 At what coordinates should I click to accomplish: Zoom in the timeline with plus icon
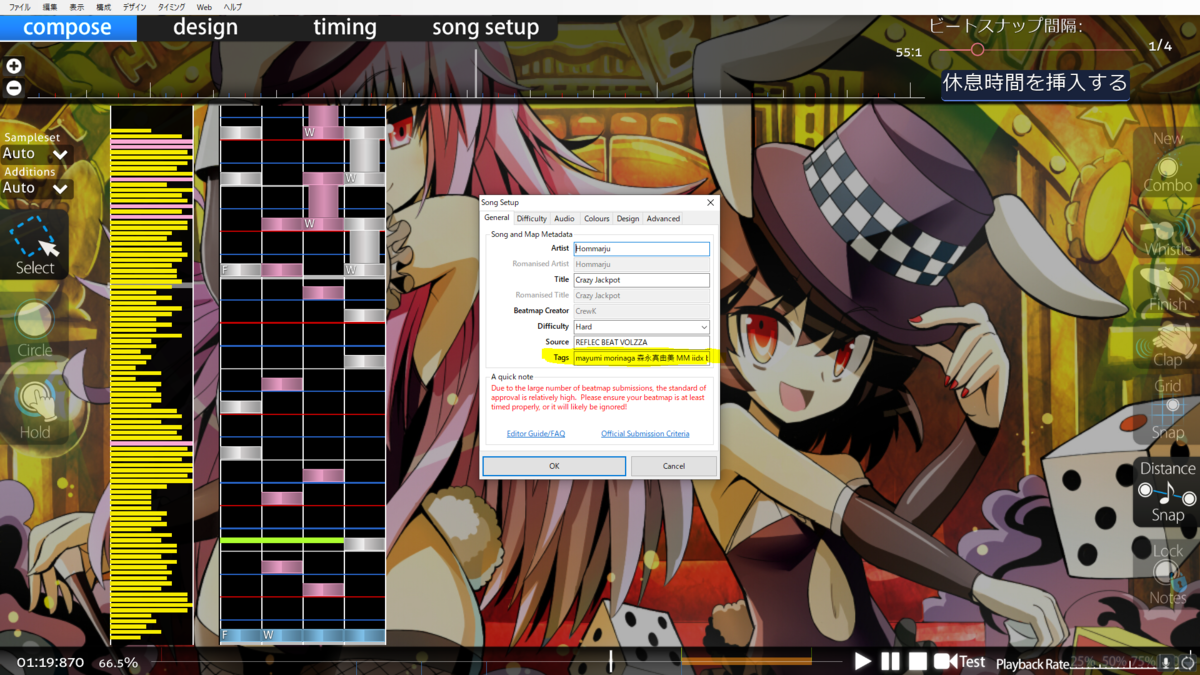pos(13,67)
